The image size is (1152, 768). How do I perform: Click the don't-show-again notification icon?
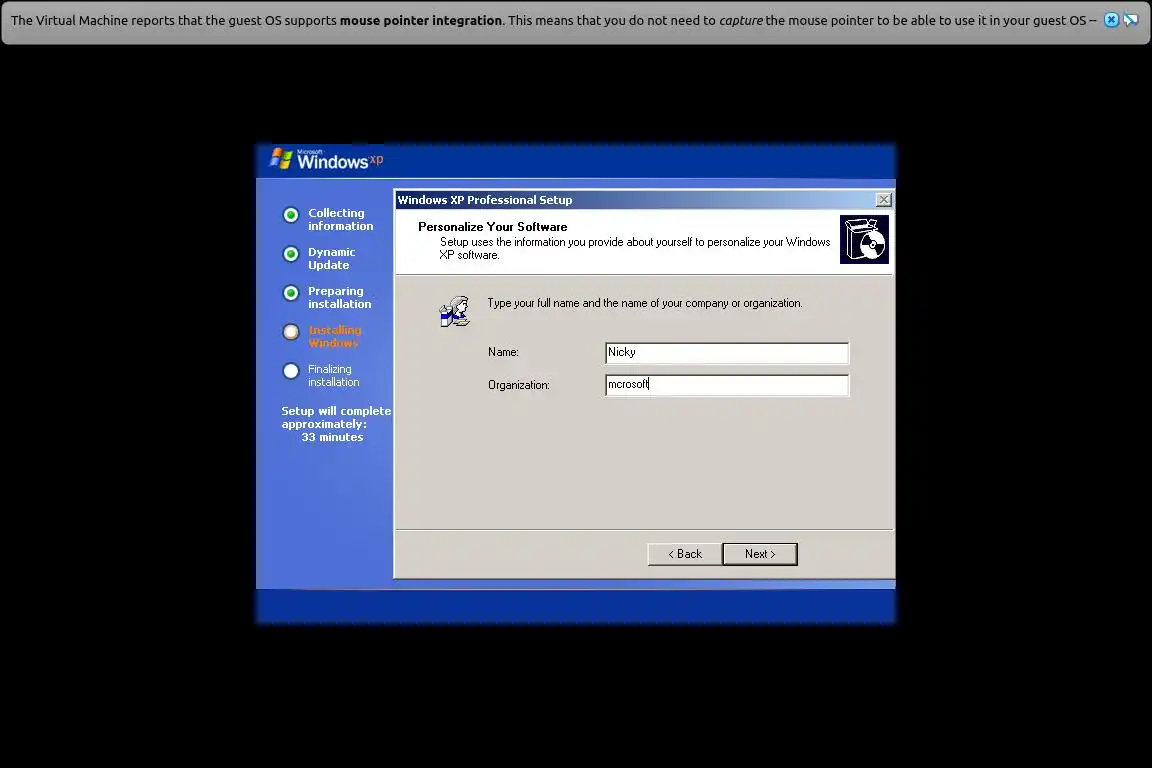(1131, 21)
